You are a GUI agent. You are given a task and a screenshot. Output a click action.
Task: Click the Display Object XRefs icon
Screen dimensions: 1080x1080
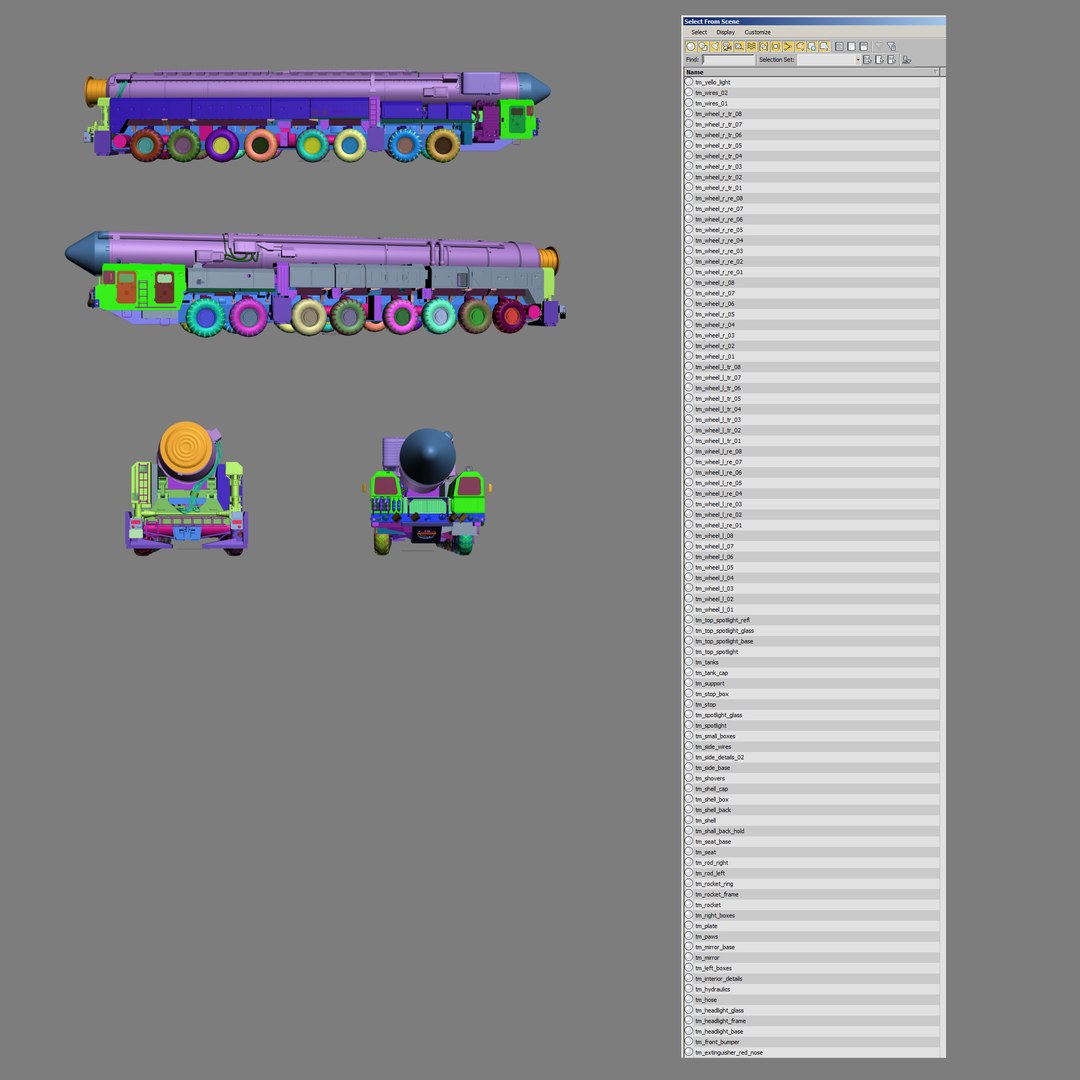776,46
